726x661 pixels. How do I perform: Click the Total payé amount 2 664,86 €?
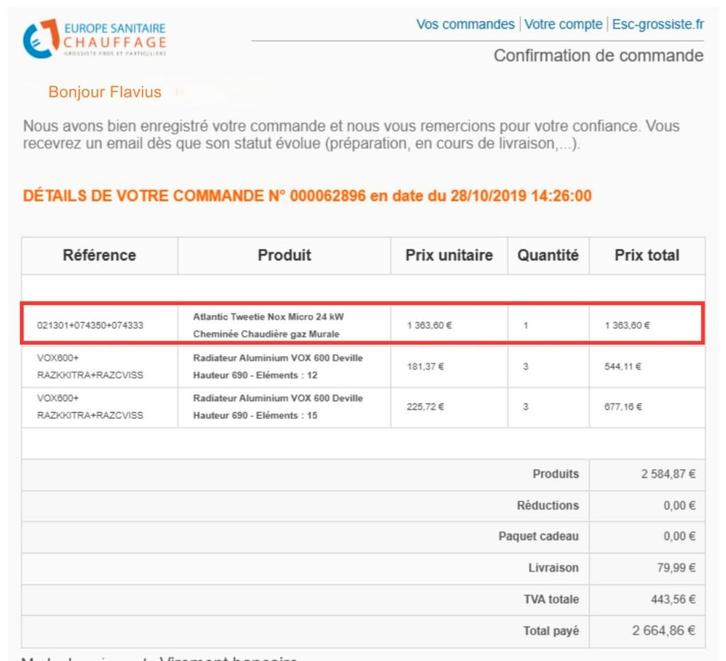[663, 631]
